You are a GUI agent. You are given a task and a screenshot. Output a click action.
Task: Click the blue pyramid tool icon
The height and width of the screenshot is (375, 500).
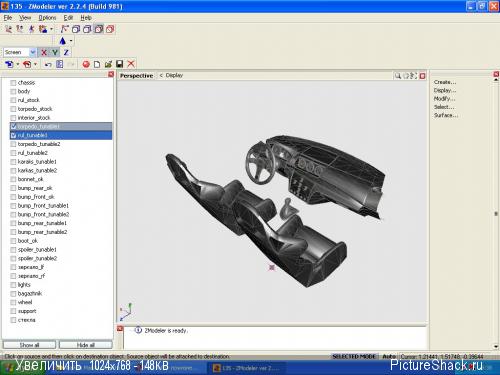pyautogui.click(x=62, y=41)
